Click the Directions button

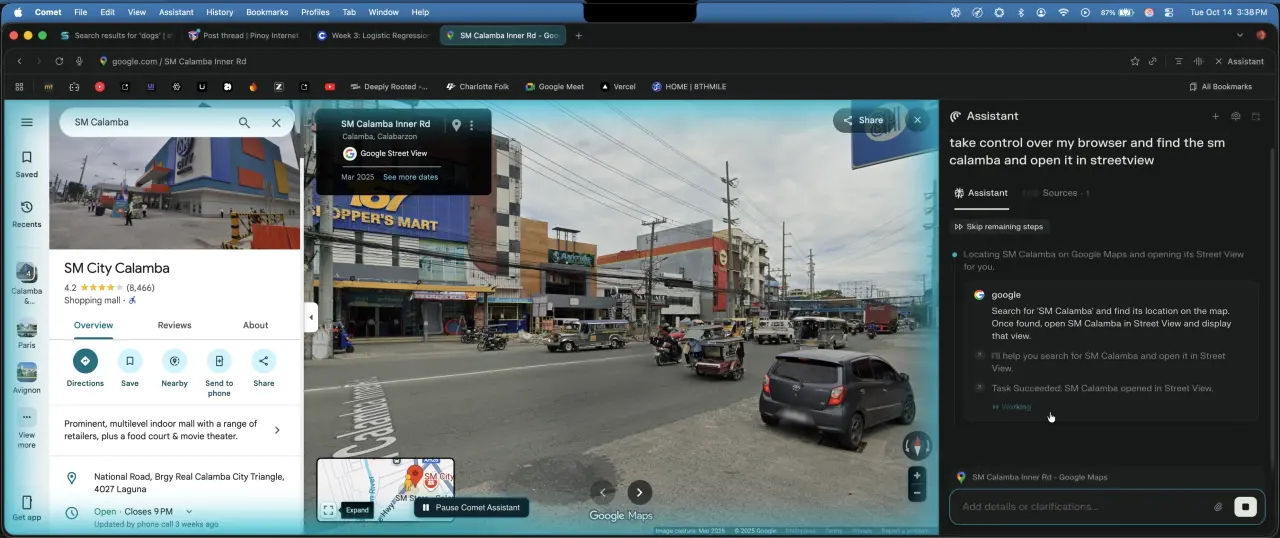coord(85,368)
